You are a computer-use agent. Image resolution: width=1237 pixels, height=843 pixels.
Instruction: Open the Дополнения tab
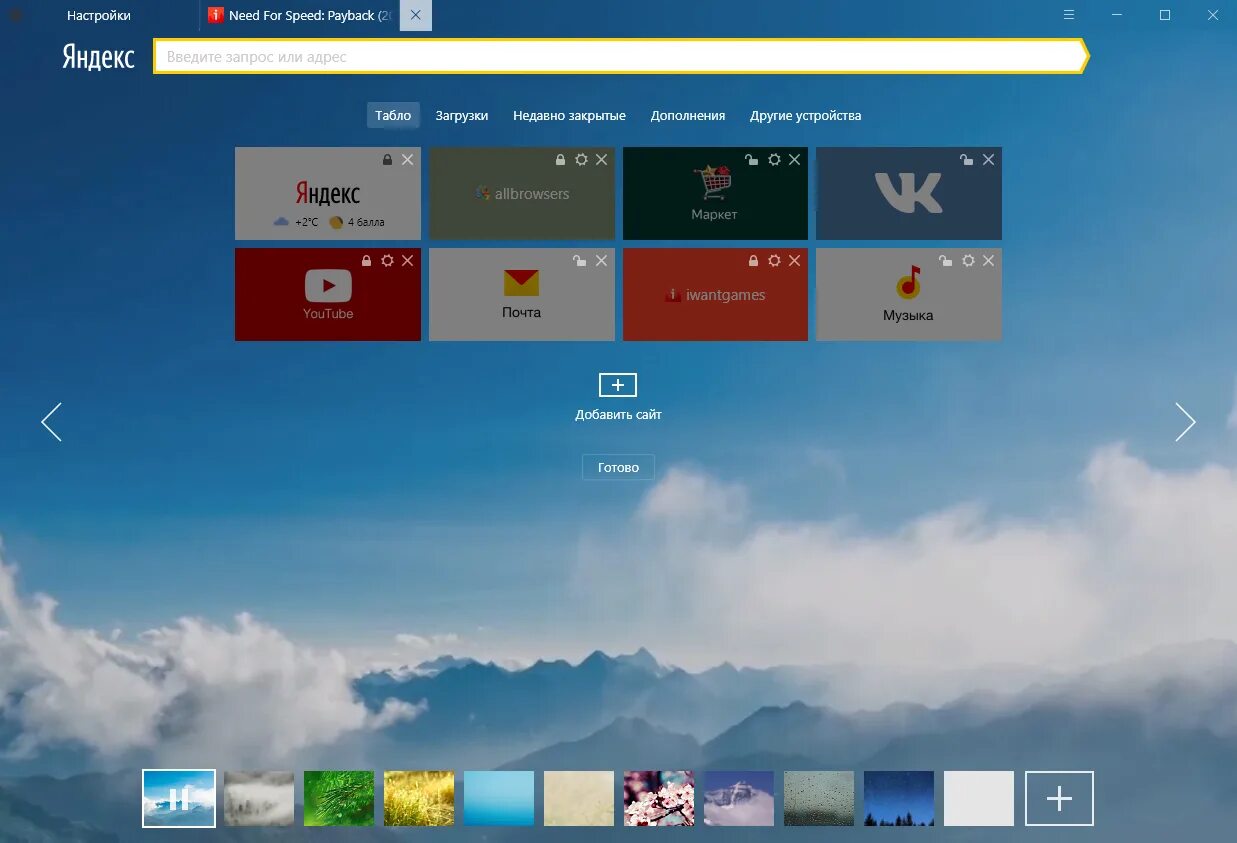coord(688,115)
